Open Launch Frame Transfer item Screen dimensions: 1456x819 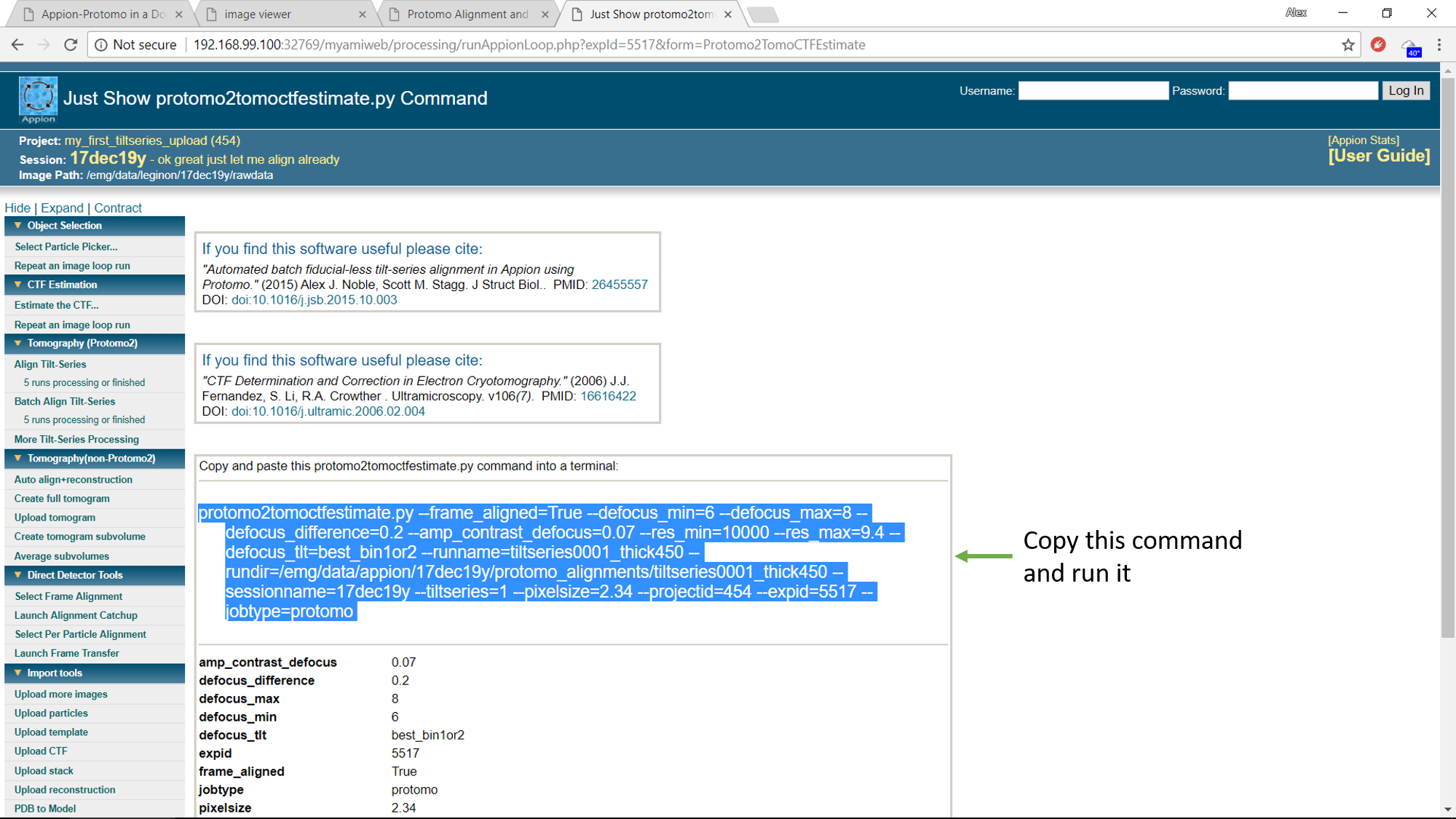click(67, 653)
